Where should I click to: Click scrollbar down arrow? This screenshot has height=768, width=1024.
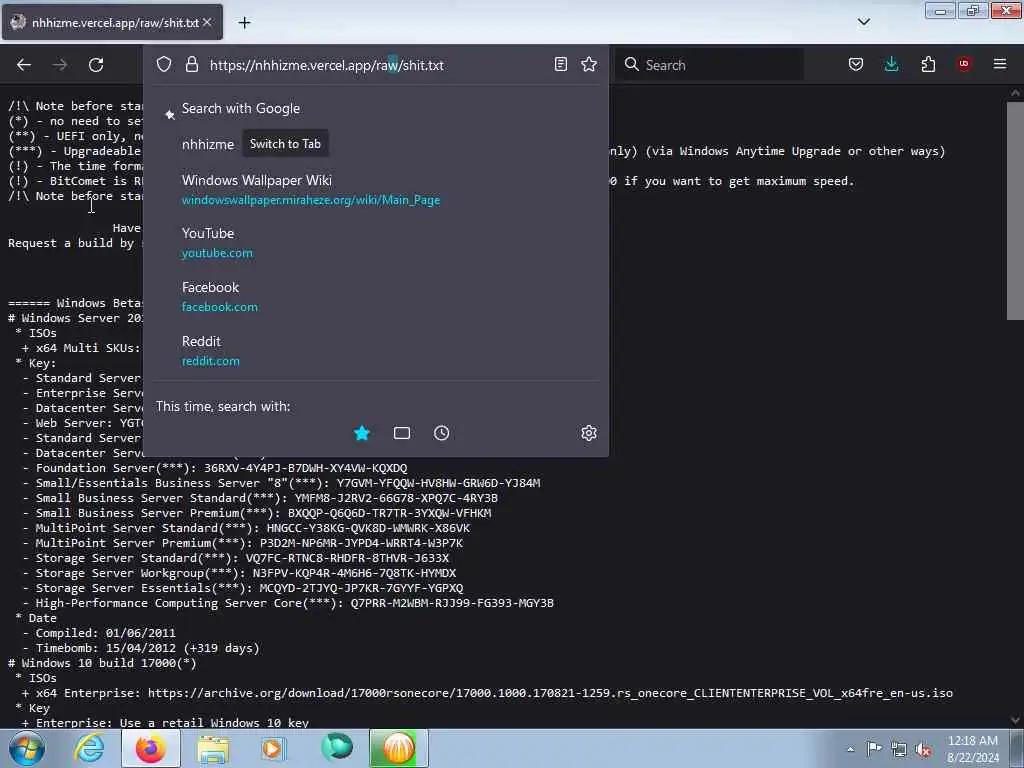click(x=1015, y=720)
